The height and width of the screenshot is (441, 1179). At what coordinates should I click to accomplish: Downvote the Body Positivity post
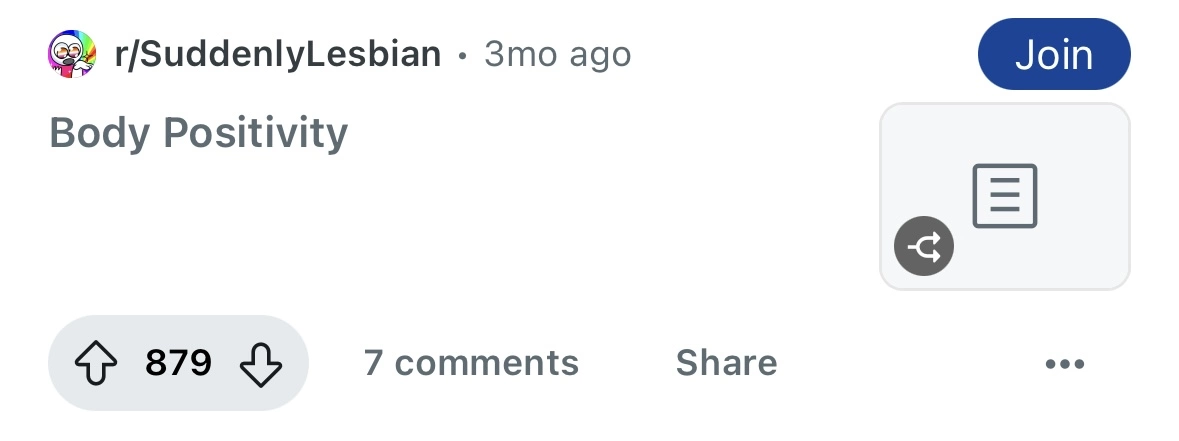click(262, 362)
